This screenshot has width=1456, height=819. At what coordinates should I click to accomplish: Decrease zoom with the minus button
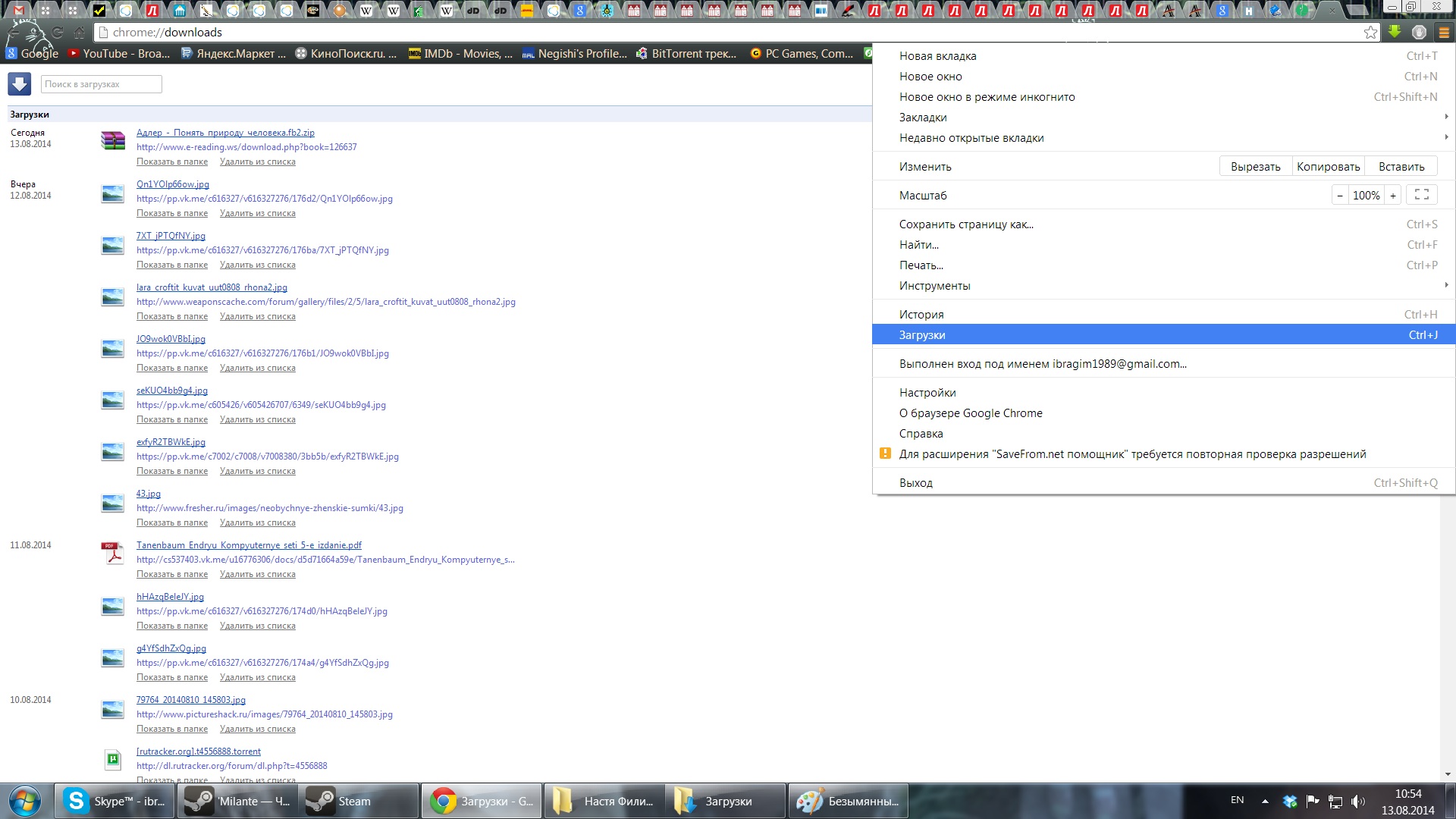coord(1340,196)
